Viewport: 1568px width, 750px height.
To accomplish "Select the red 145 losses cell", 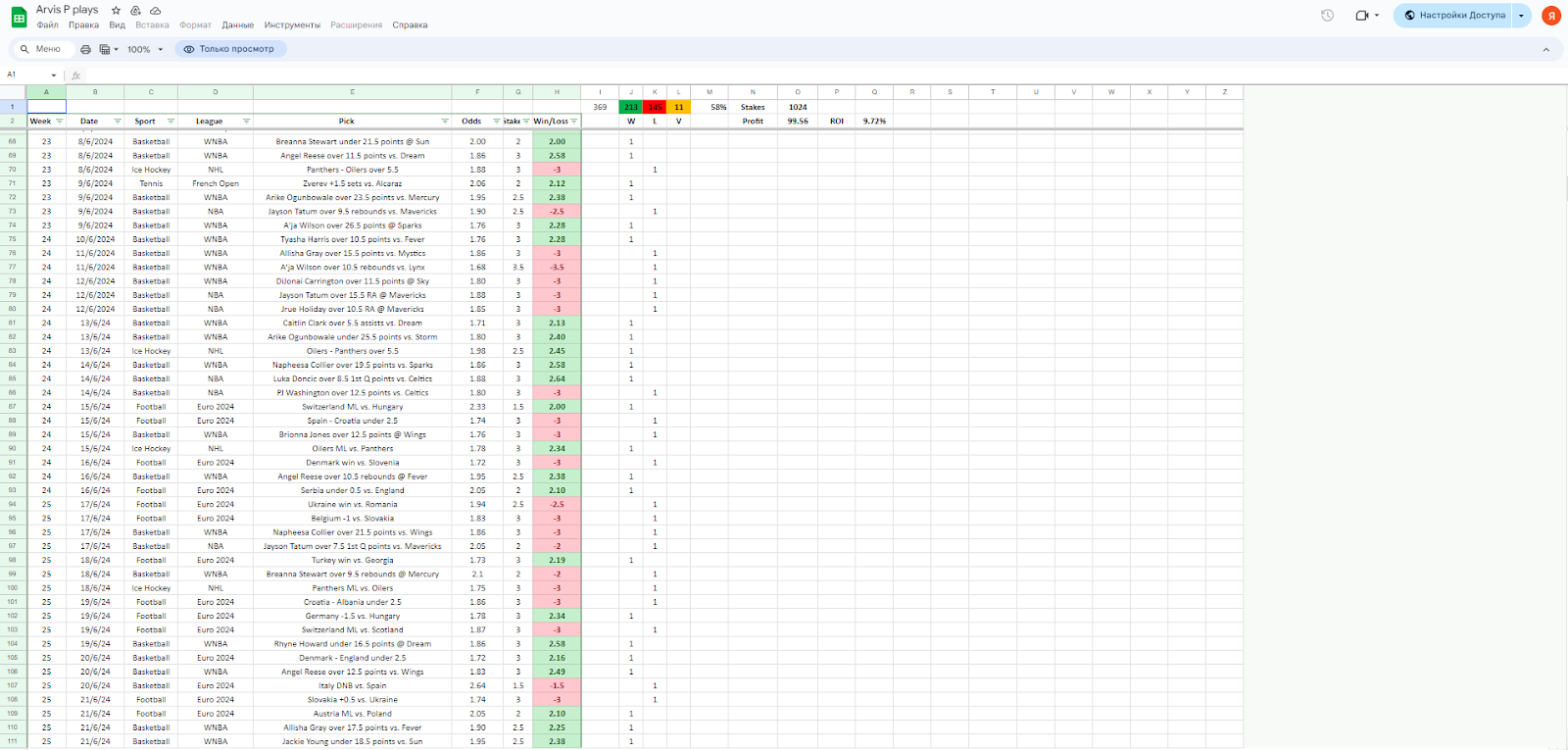I will [x=655, y=107].
